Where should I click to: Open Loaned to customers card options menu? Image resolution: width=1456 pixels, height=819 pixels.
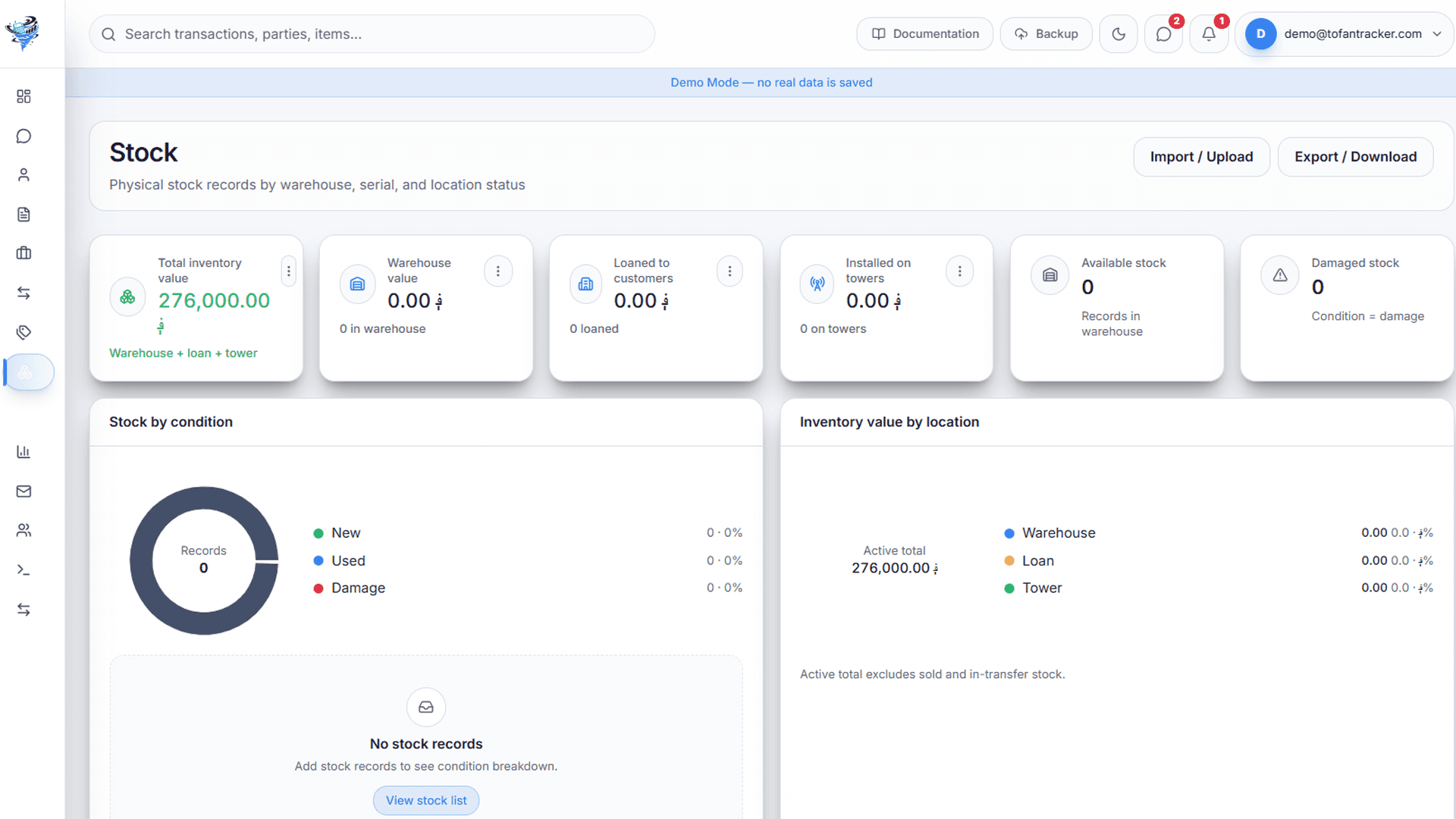click(x=730, y=271)
